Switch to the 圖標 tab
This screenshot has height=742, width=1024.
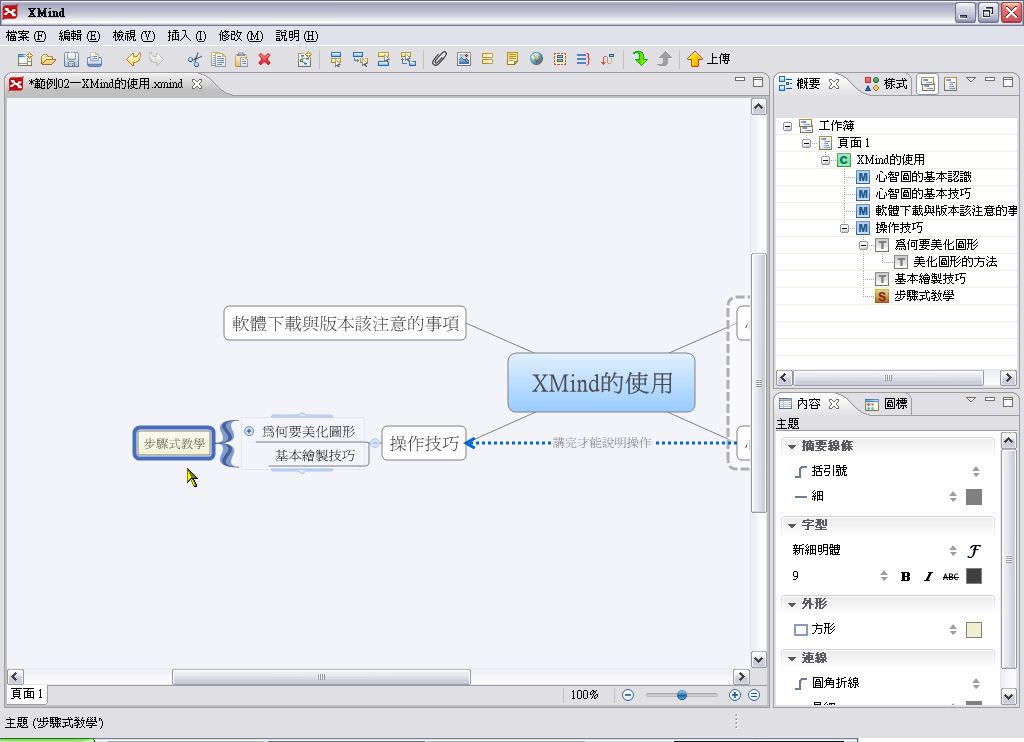(x=886, y=404)
